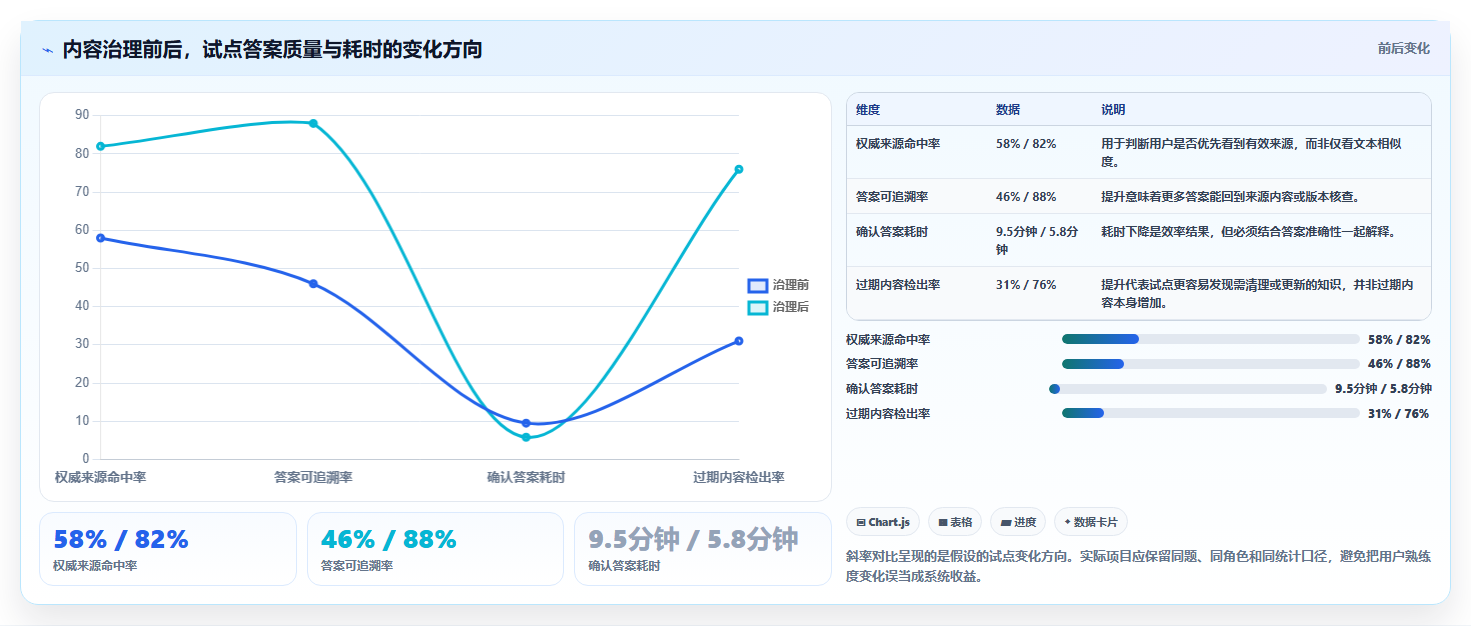This screenshot has width=1471, height=626.
Task: Click table cell value 46% / 88%
Action: [1026, 197]
